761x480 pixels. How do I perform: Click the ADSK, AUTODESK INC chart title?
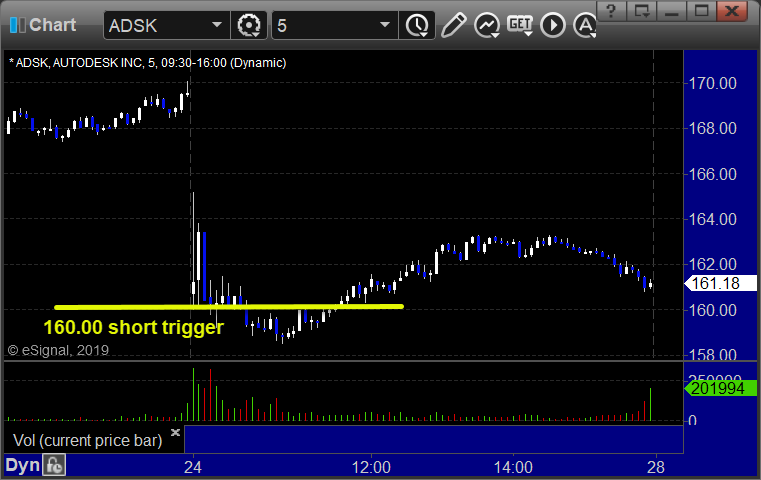point(148,63)
